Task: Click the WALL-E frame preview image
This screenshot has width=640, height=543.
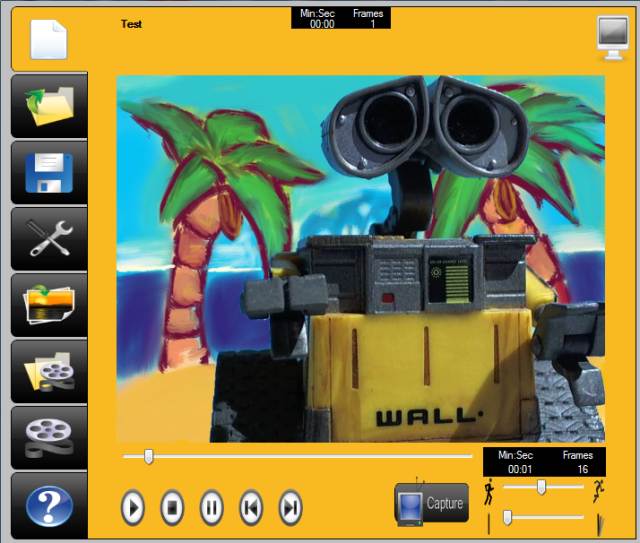Action: tap(361, 259)
